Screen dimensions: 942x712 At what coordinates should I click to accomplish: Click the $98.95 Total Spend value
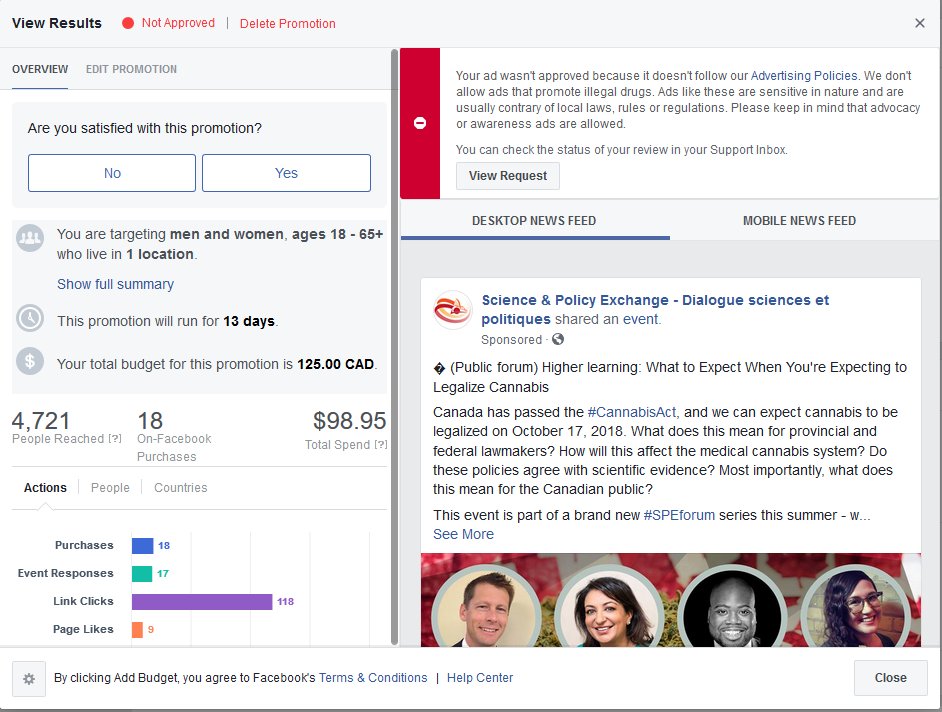coord(350,420)
